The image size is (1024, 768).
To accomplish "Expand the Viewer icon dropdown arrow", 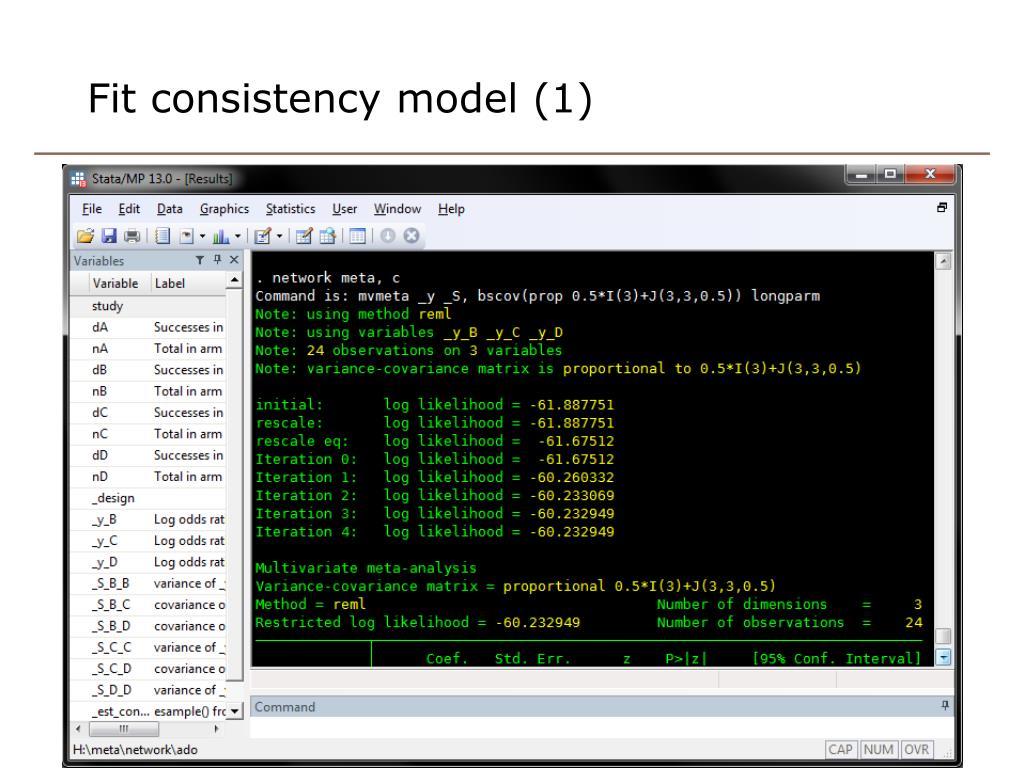I will [202, 236].
